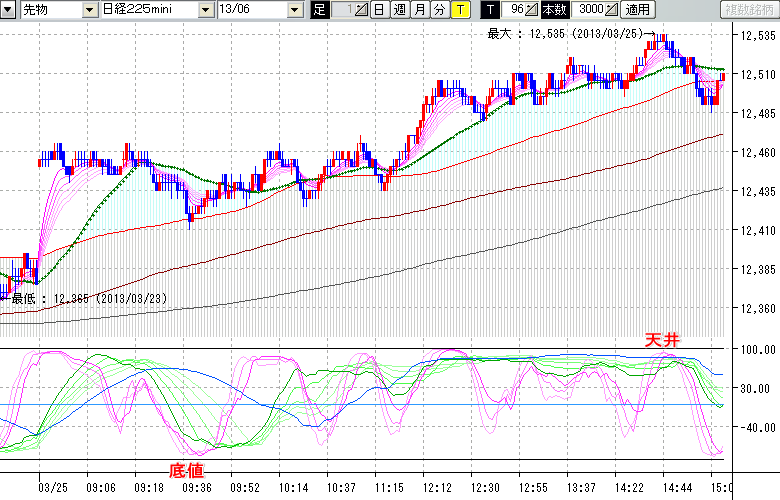
Task: Switch to the 月 monthly timeframe
Action: [419, 10]
